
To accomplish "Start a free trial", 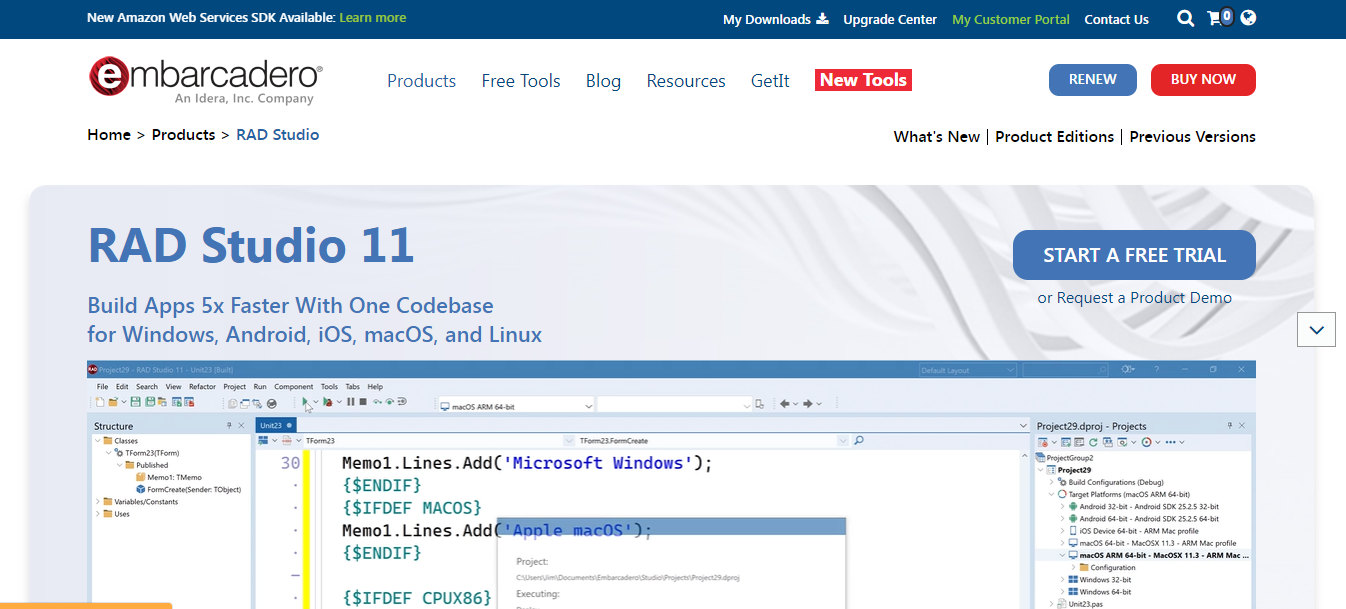I will coord(1134,255).
